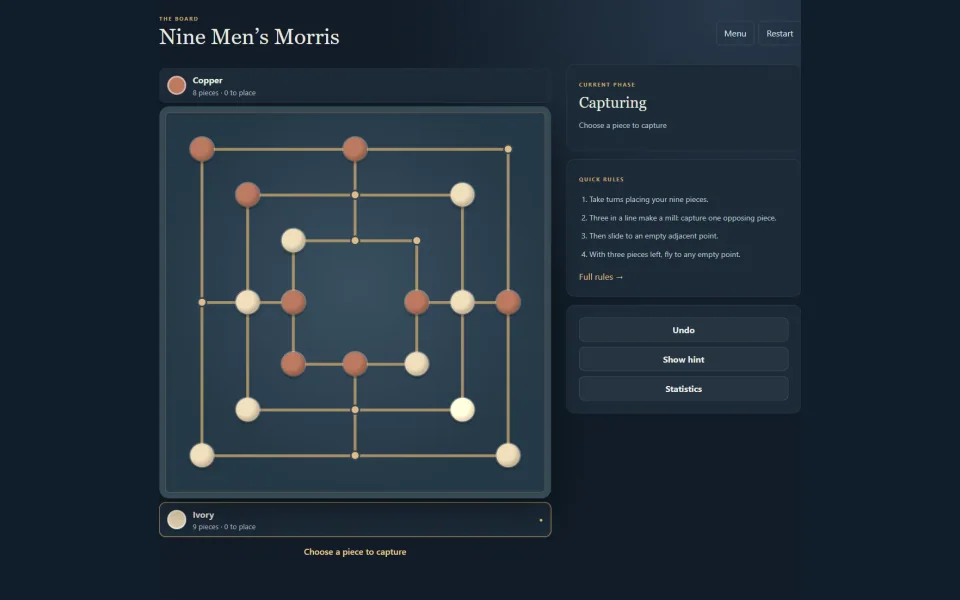Screen dimensions: 960x600
Task: Click the Ivory player color swatch
Action: (177, 520)
